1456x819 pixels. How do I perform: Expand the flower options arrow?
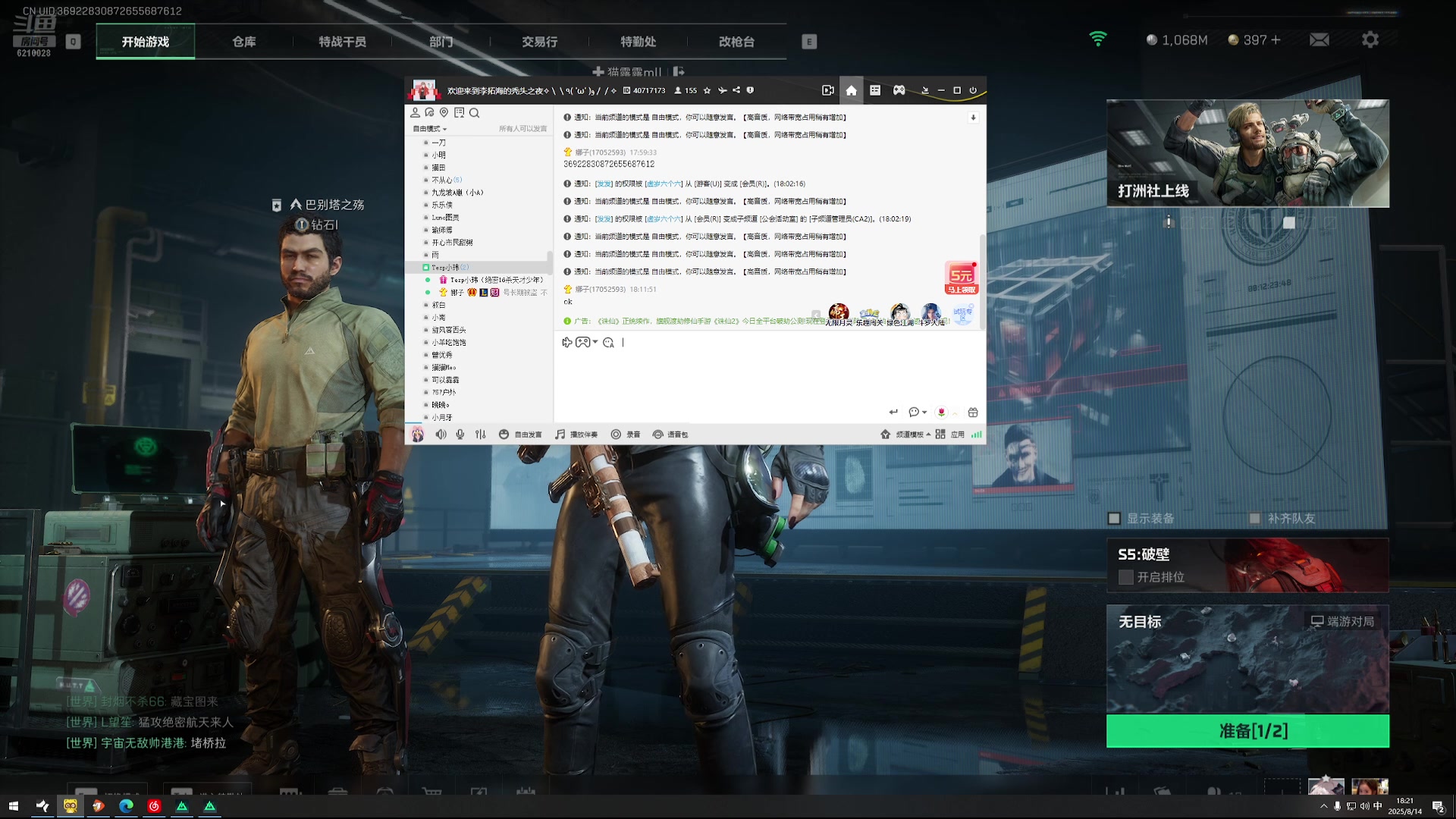[x=955, y=413]
